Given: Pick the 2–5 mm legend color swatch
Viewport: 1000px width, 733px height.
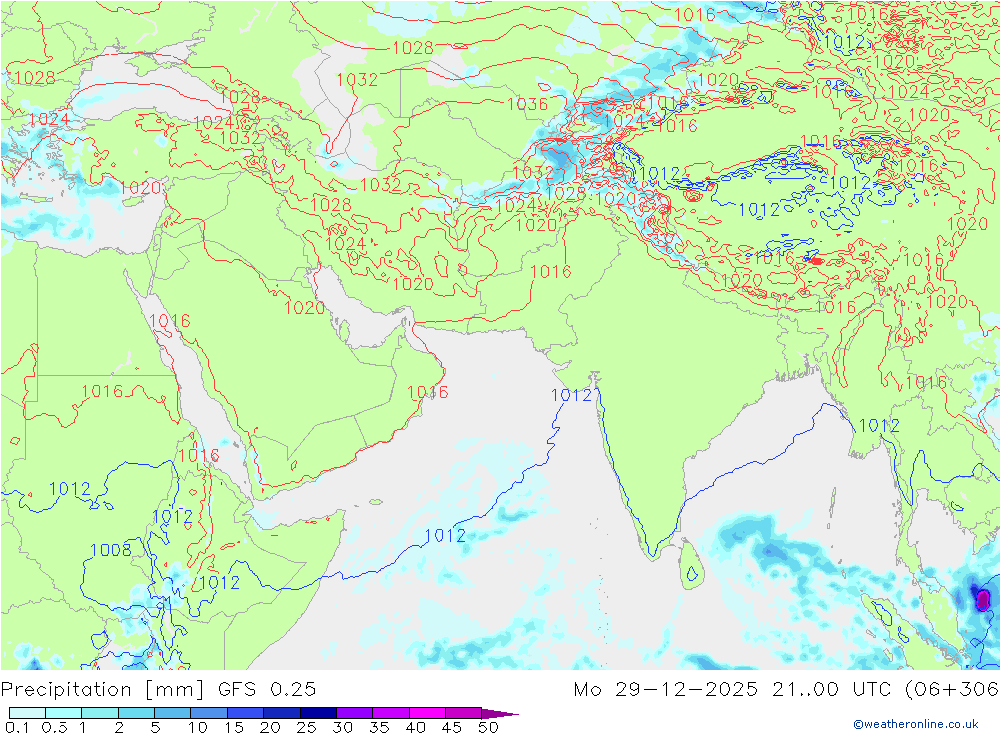Looking at the screenshot, I should [x=136, y=713].
